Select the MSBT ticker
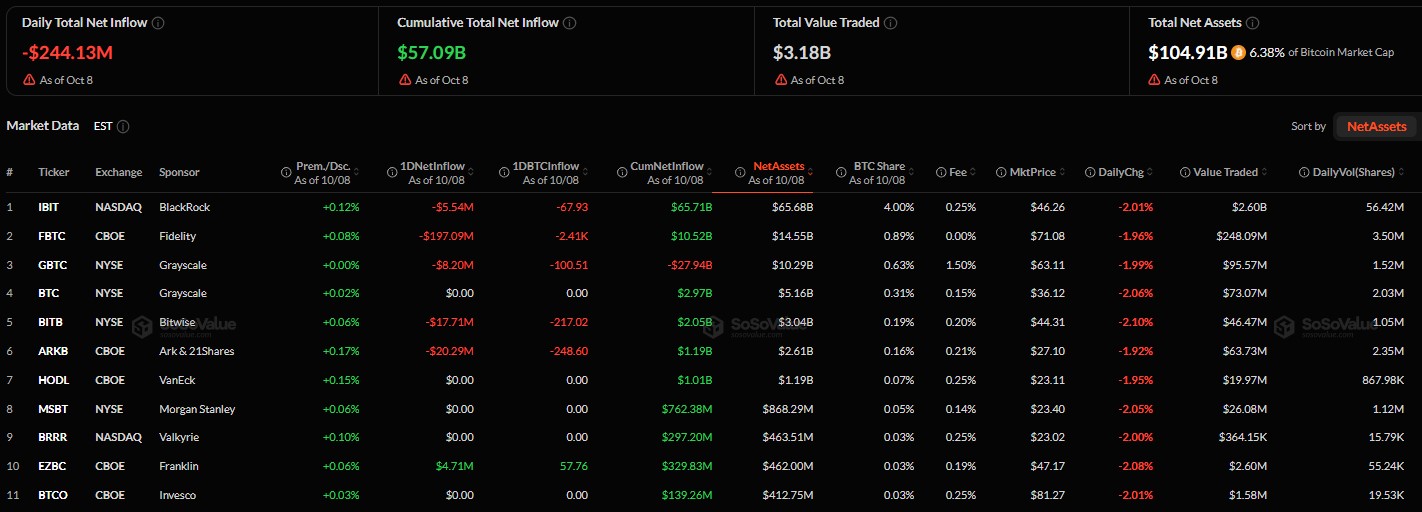1422x512 pixels. tap(52, 409)
